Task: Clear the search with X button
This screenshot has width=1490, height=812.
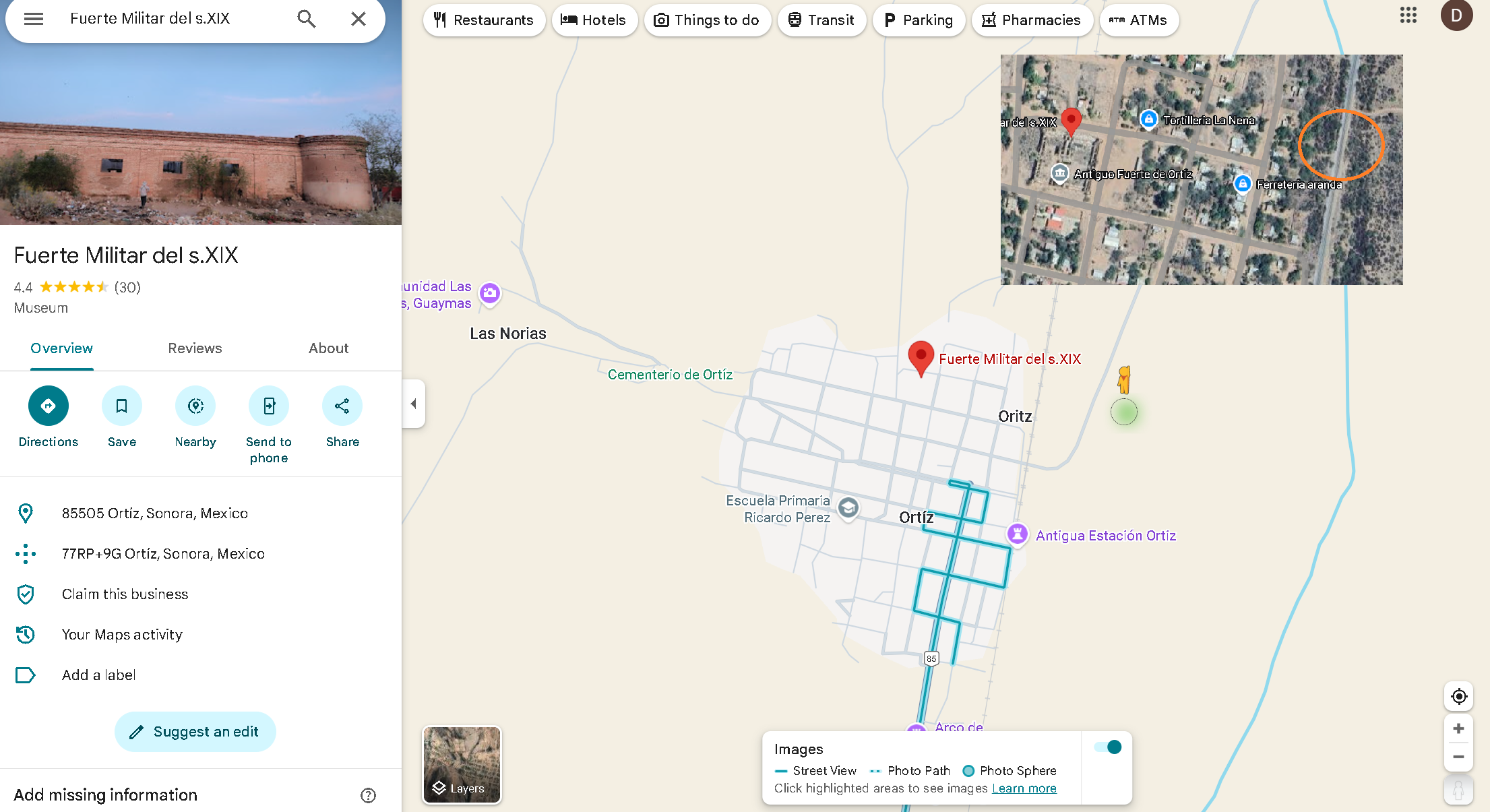Action: coord(359,19)
